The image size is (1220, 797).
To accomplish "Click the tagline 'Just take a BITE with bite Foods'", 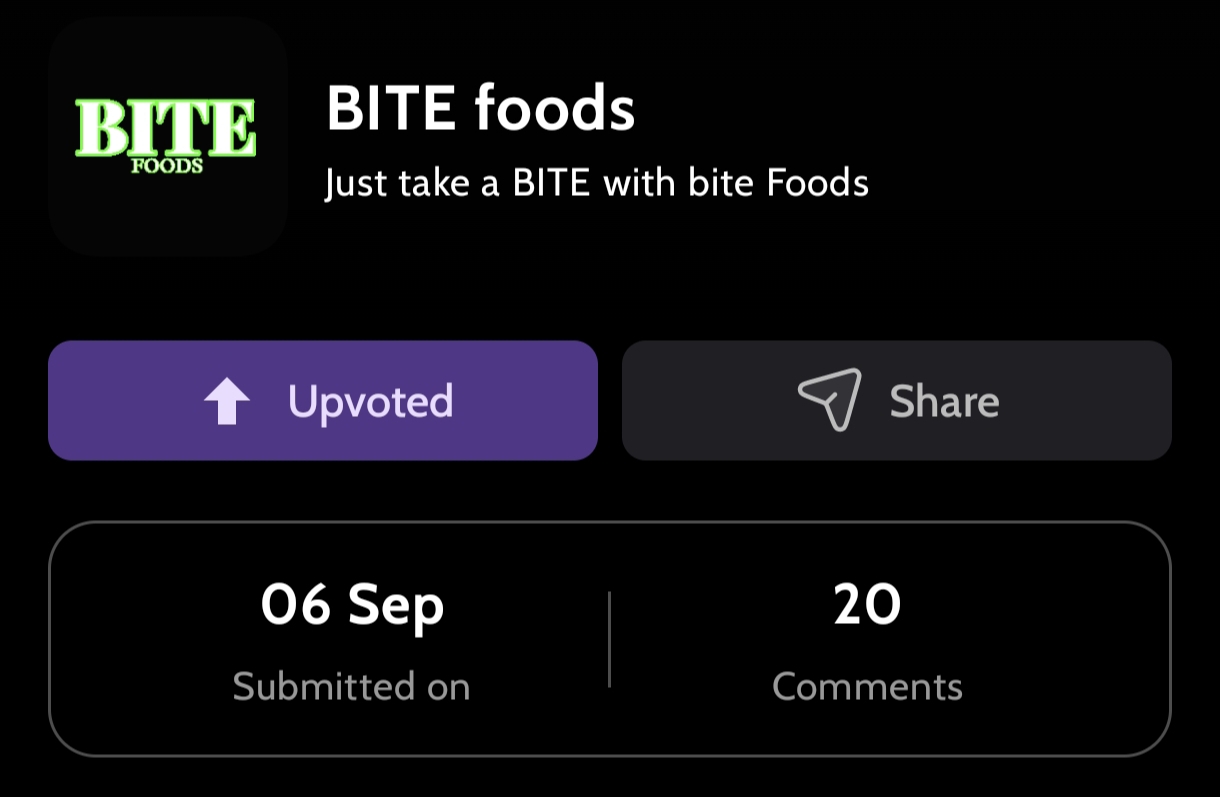I will [x=596, y=183].
